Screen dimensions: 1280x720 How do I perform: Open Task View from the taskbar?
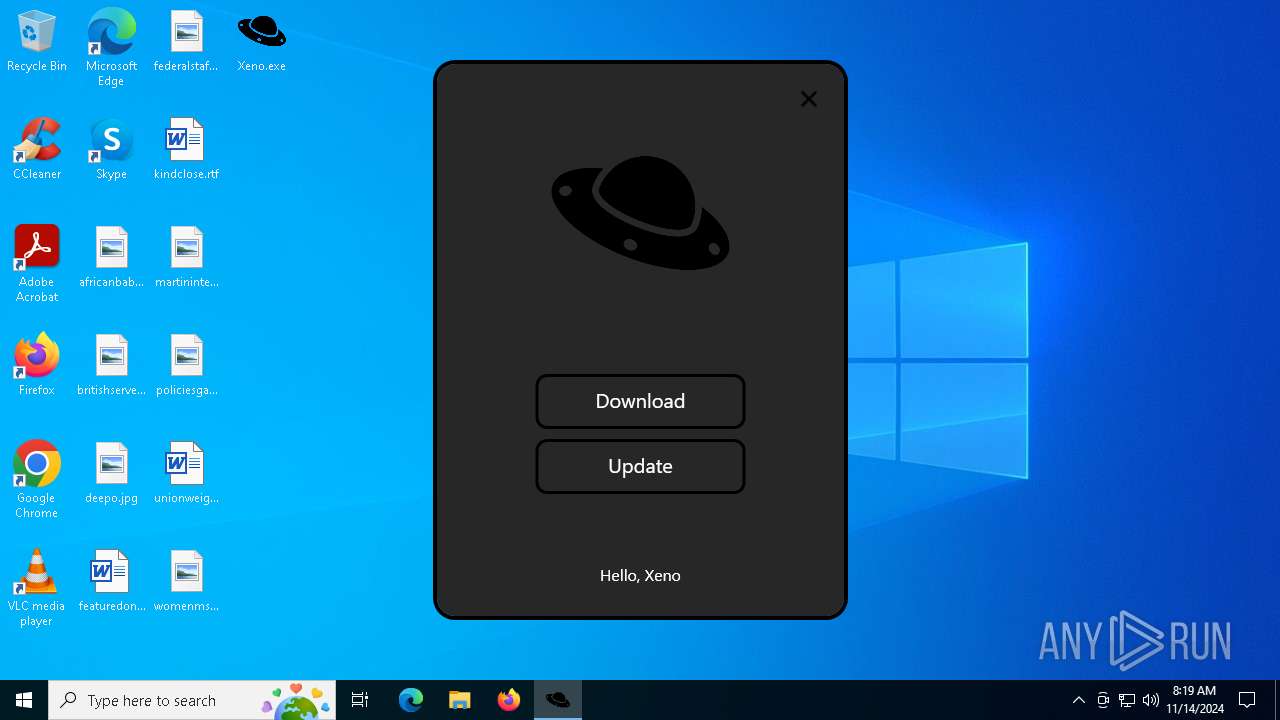[360, 700]
